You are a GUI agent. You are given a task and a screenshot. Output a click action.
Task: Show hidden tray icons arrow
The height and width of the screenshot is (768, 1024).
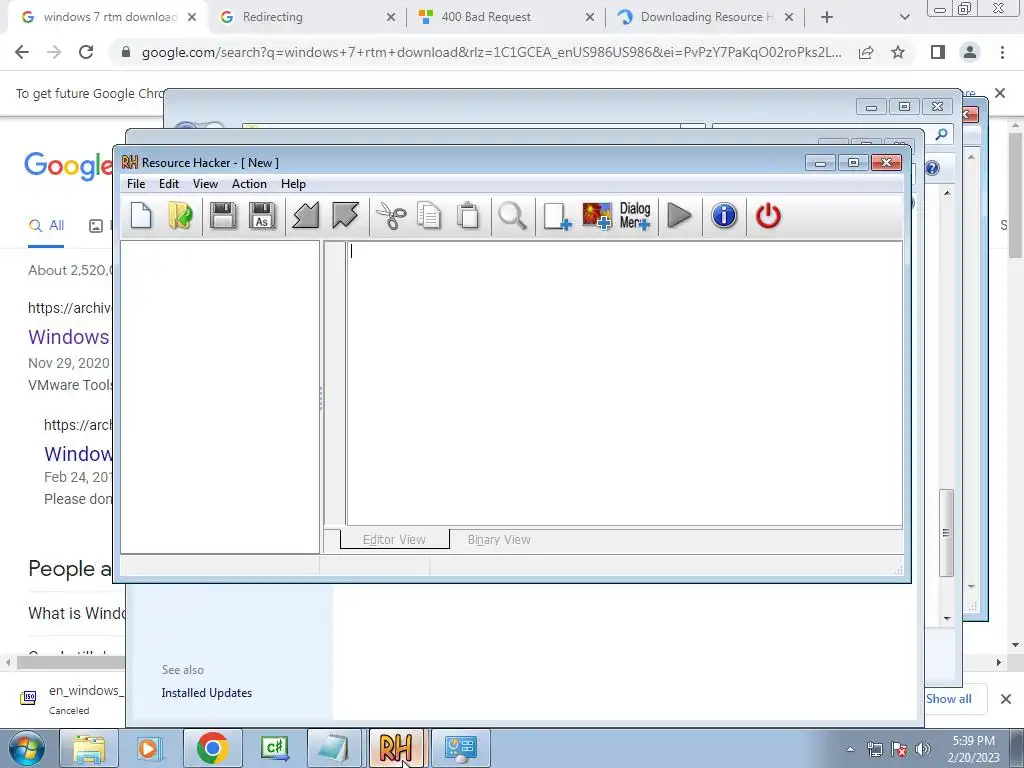coord(850,749)
